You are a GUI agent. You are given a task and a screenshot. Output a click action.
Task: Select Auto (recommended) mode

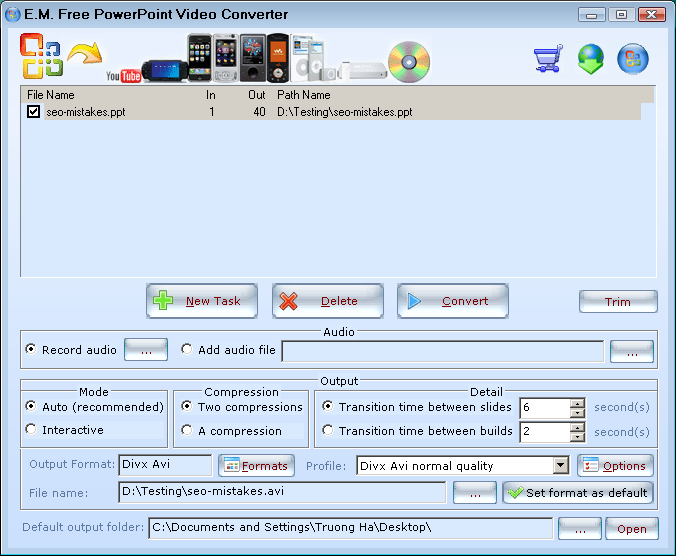(31, 406)
